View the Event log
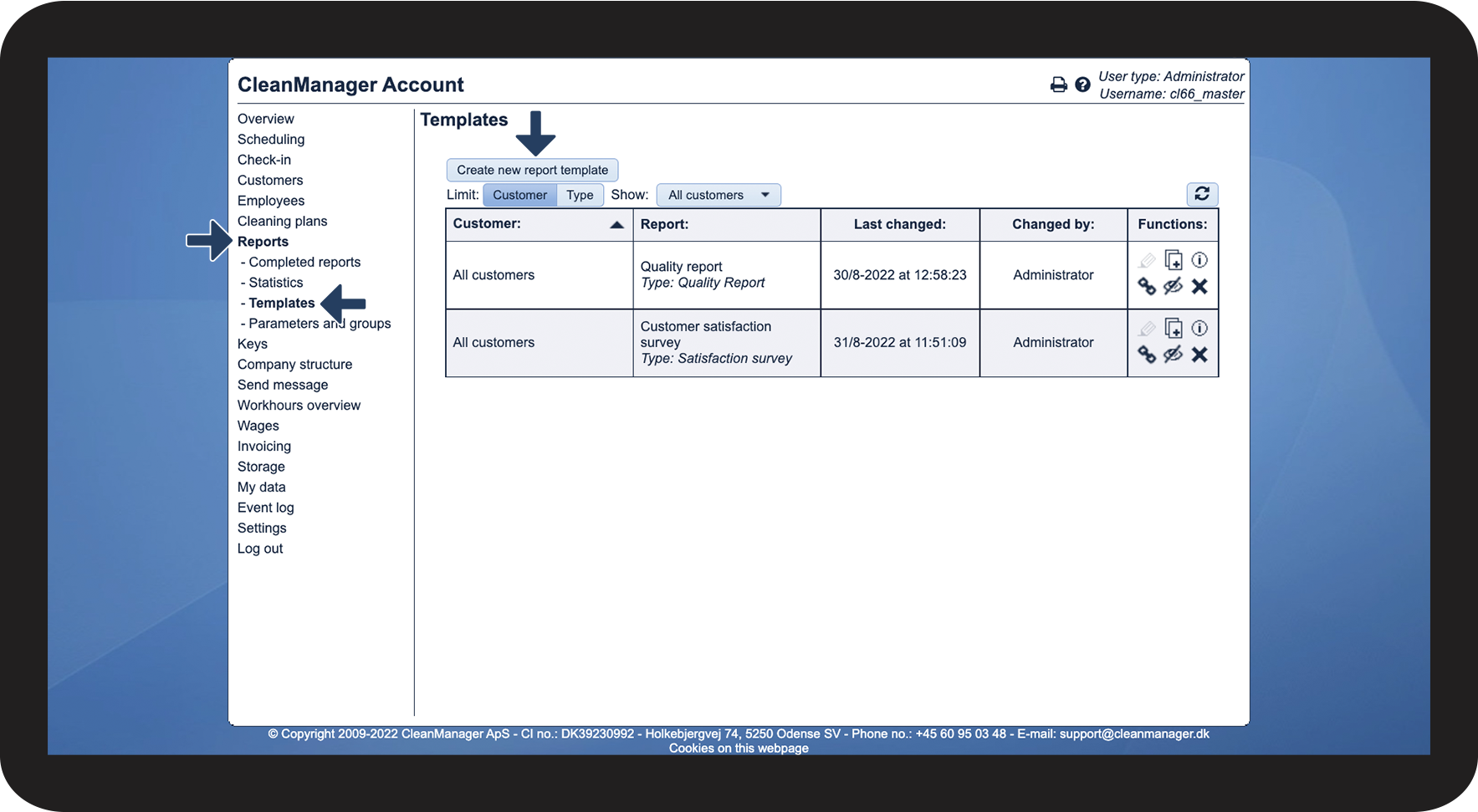The height and width of the screenshot is (812, 1478). pyautogui.click(x=266, y=508)
